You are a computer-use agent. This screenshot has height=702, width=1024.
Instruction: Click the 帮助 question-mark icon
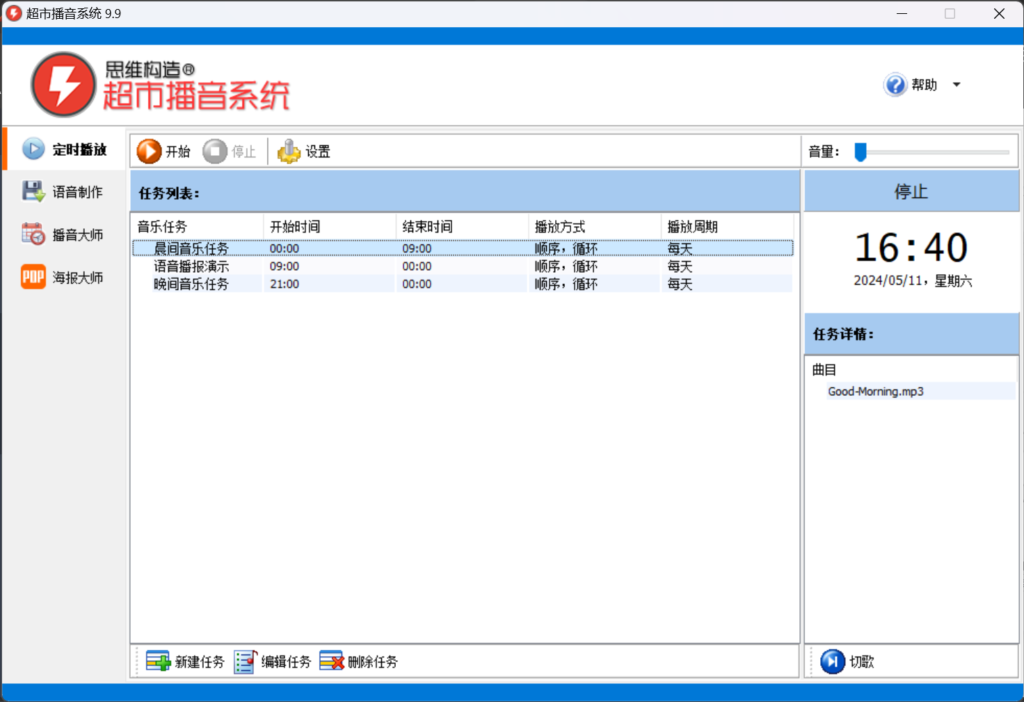click(x=895, y=84)
